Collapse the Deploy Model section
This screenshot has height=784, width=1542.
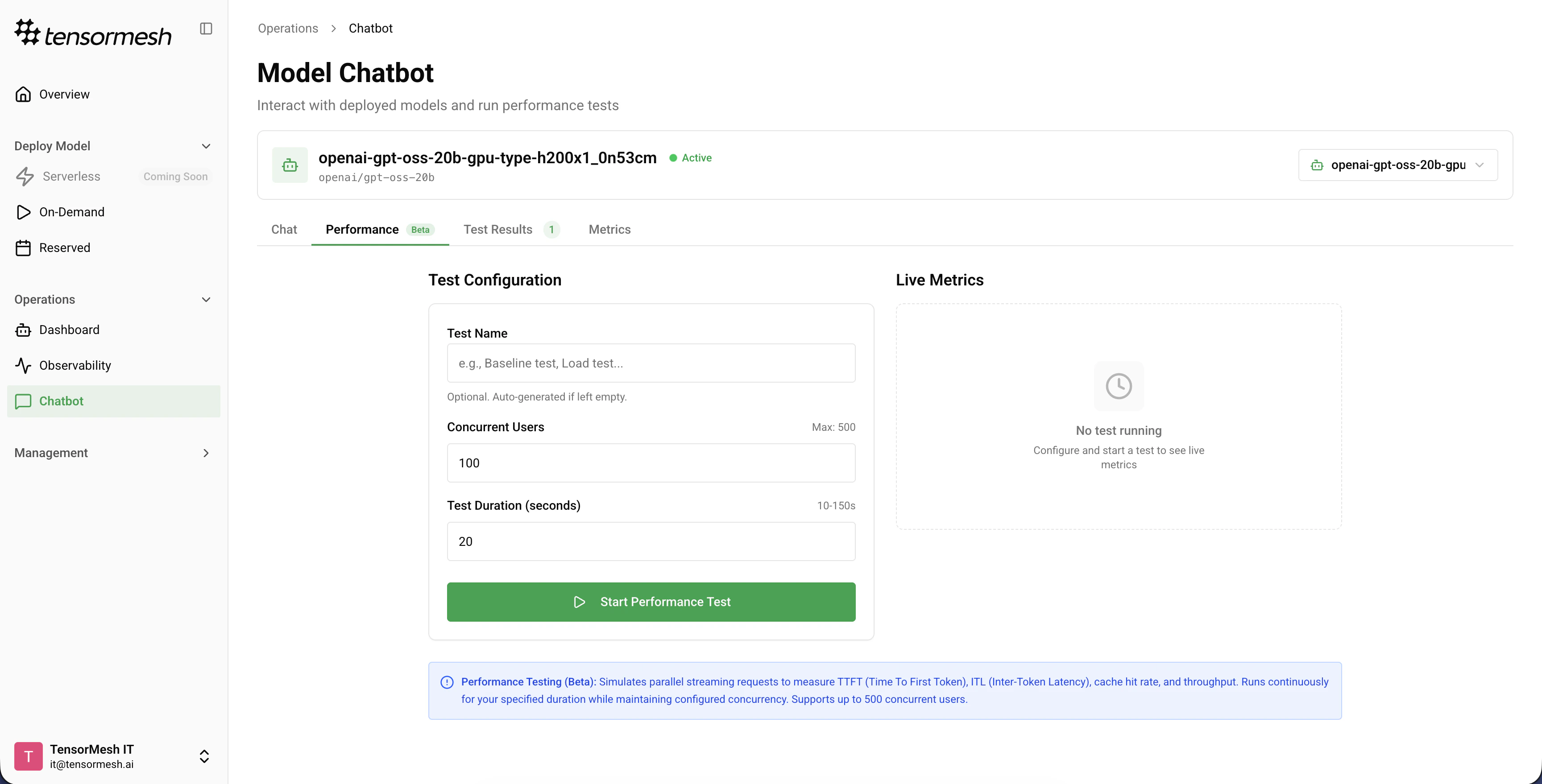pos(206,145)
